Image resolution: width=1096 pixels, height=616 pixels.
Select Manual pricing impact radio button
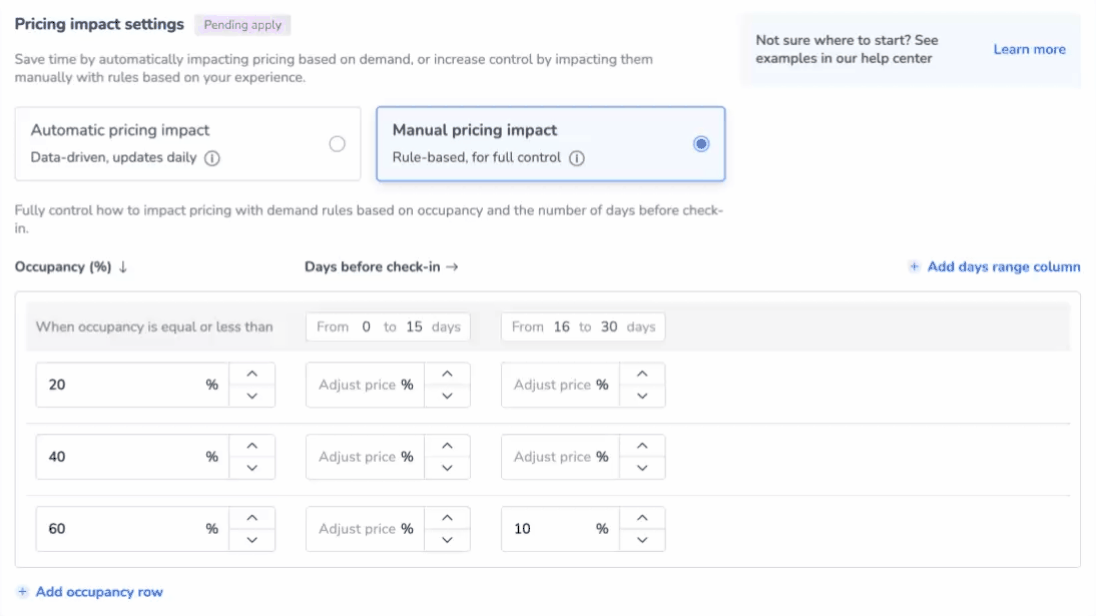pyautogui.click(x=701, y=144)
